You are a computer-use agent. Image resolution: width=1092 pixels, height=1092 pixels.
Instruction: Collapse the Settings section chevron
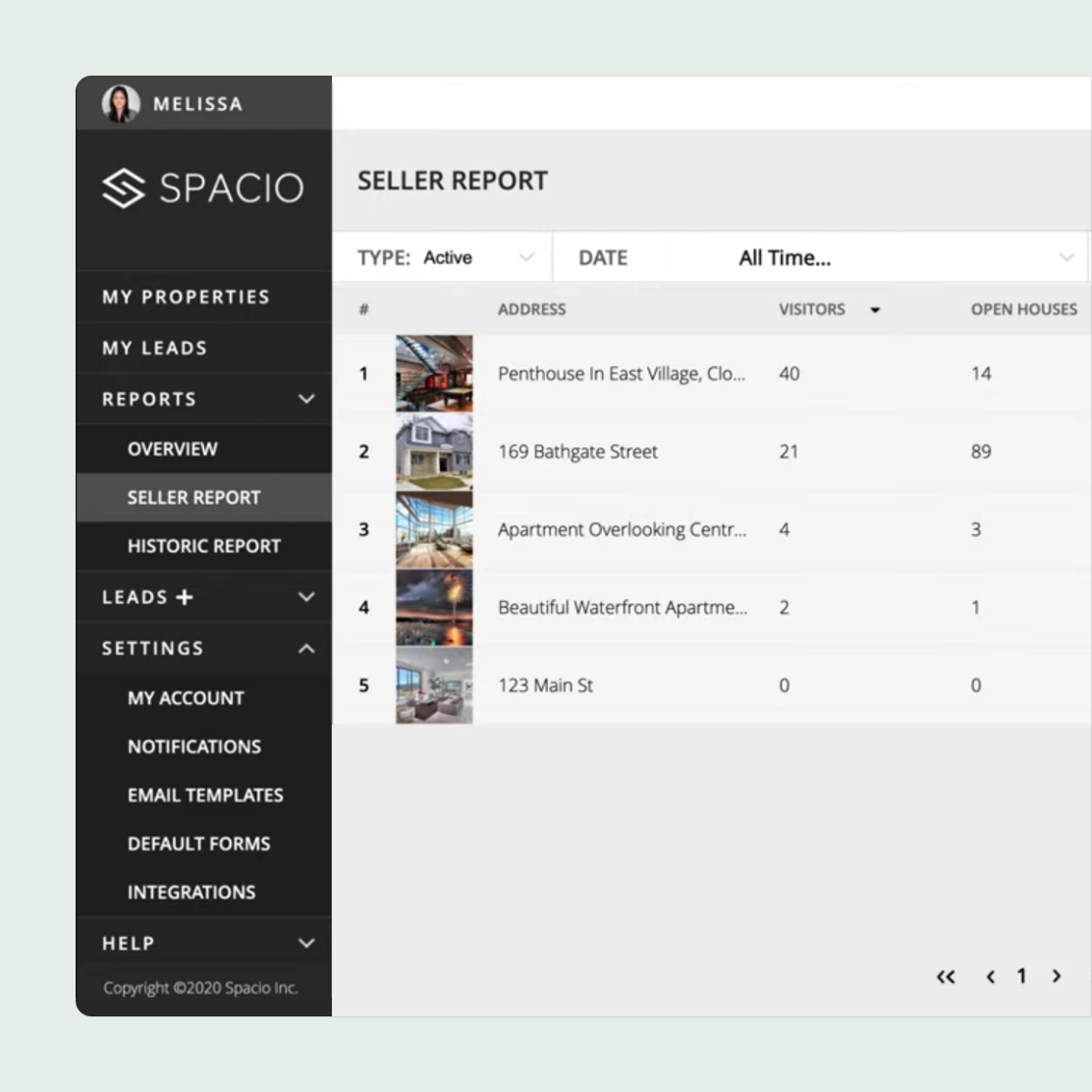pos(306,648)
